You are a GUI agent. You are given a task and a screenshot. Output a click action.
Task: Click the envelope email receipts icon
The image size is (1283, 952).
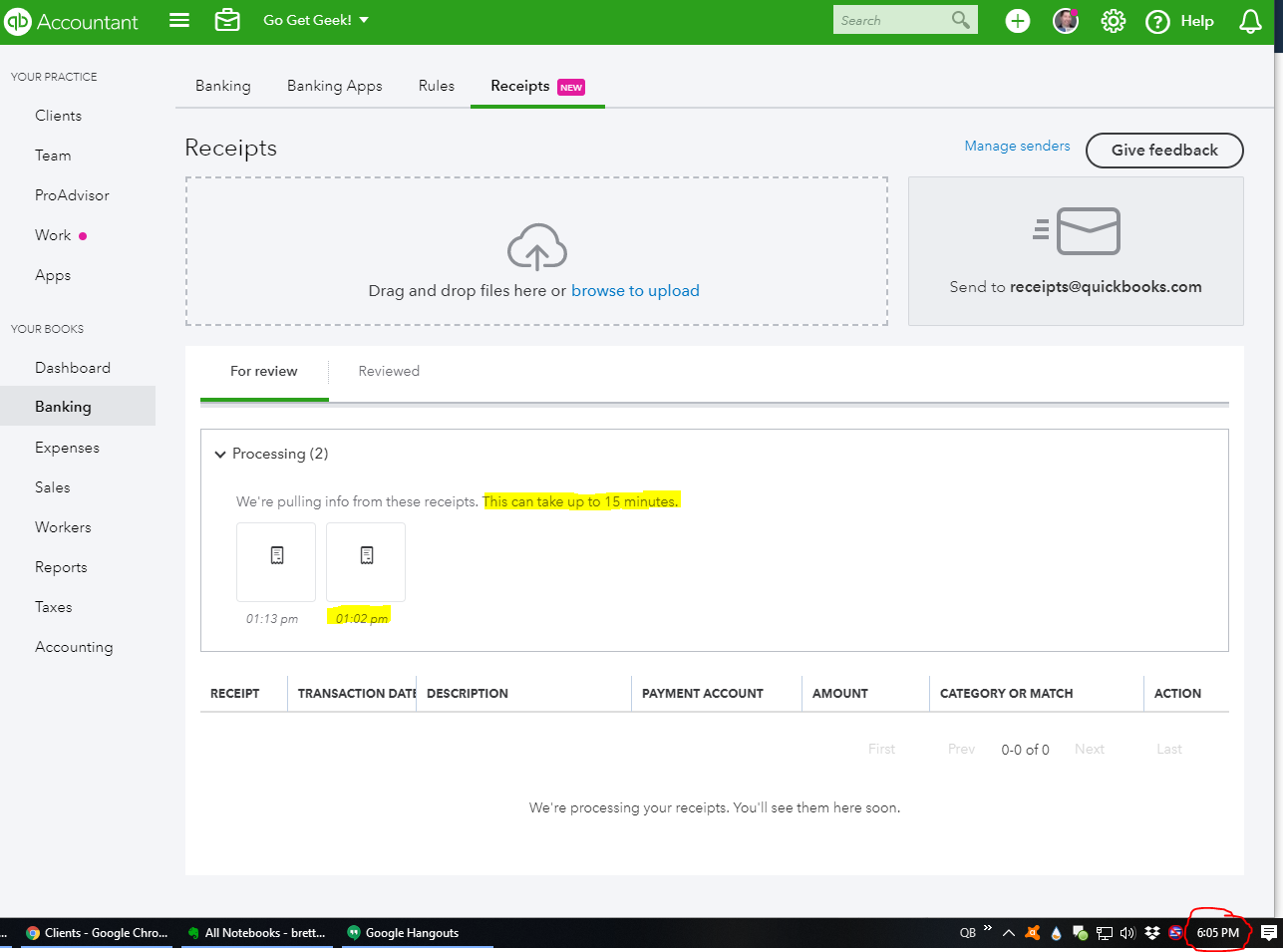point(1077,230)
